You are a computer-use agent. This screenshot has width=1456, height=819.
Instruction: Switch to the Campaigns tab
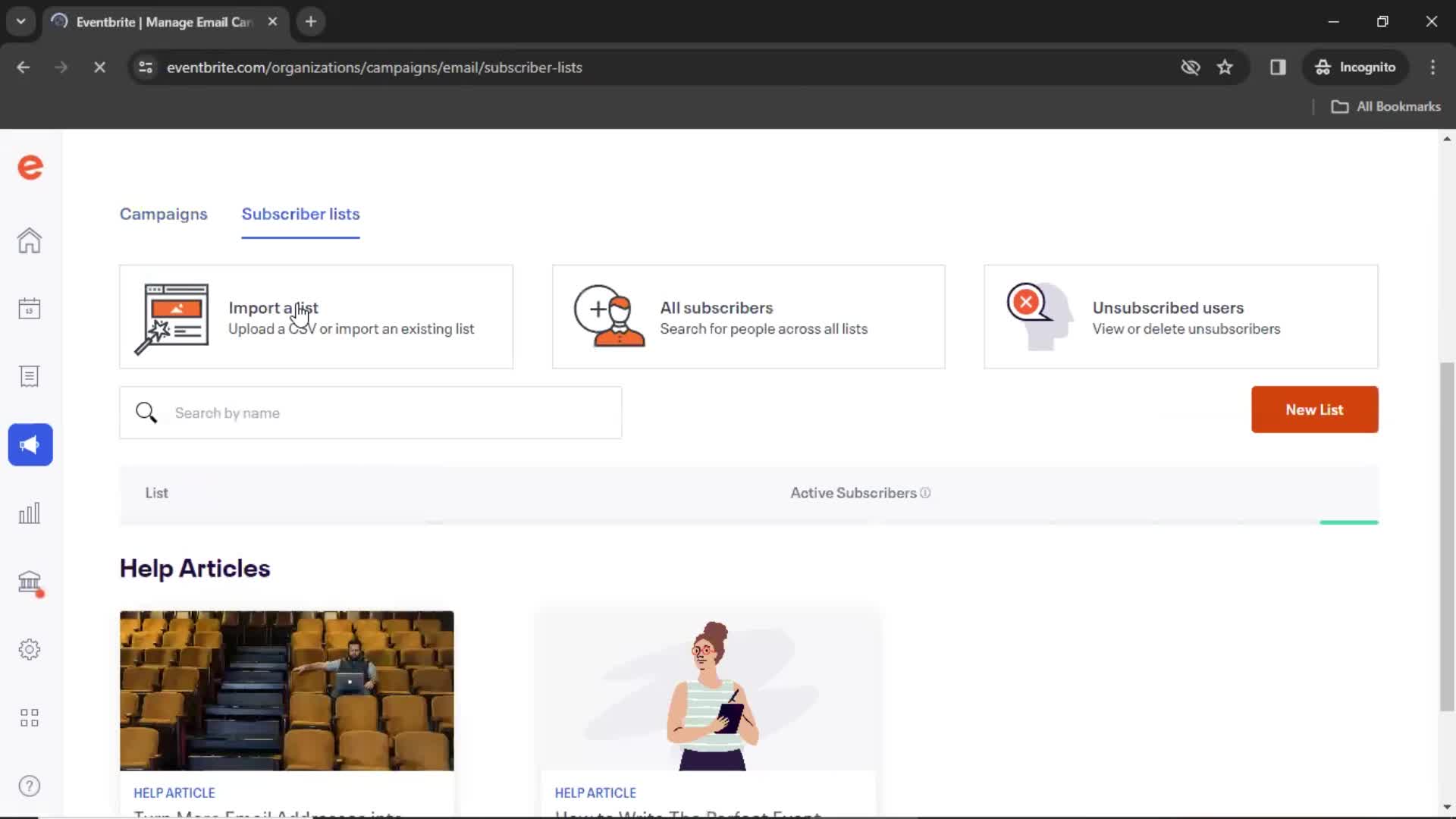[x=163, y=213]
